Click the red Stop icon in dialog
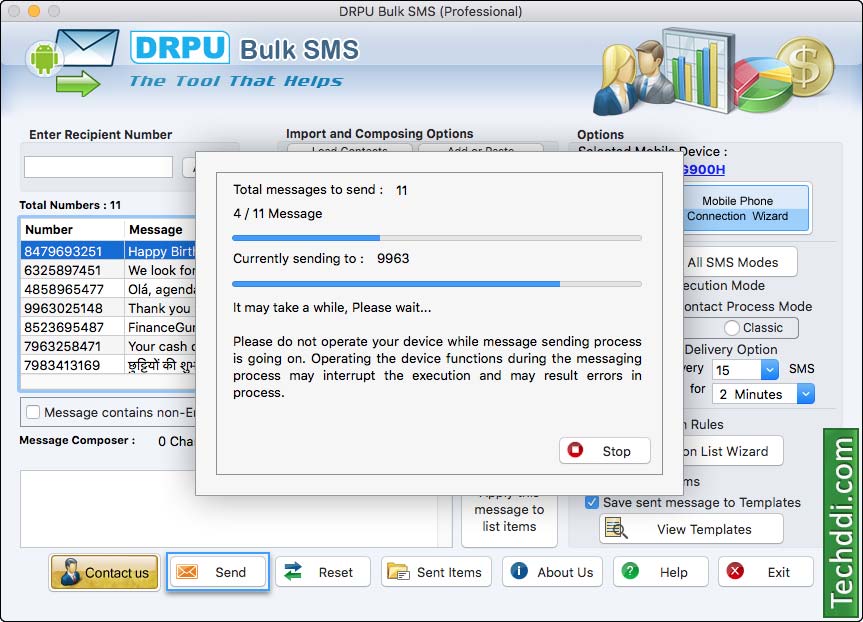The height and width of the screenshot is (622, 863). [575, 450]
